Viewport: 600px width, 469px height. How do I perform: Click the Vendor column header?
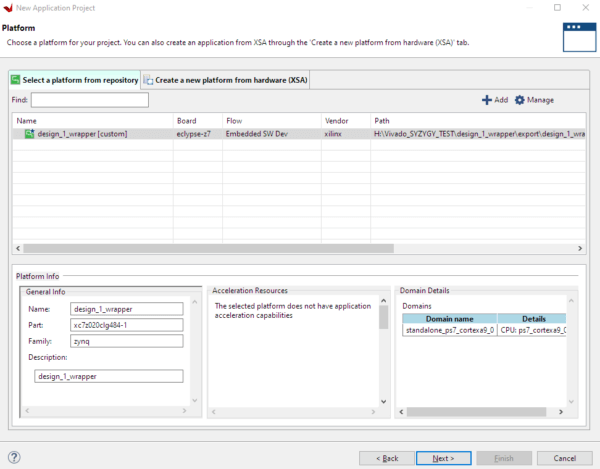point(336,121)
